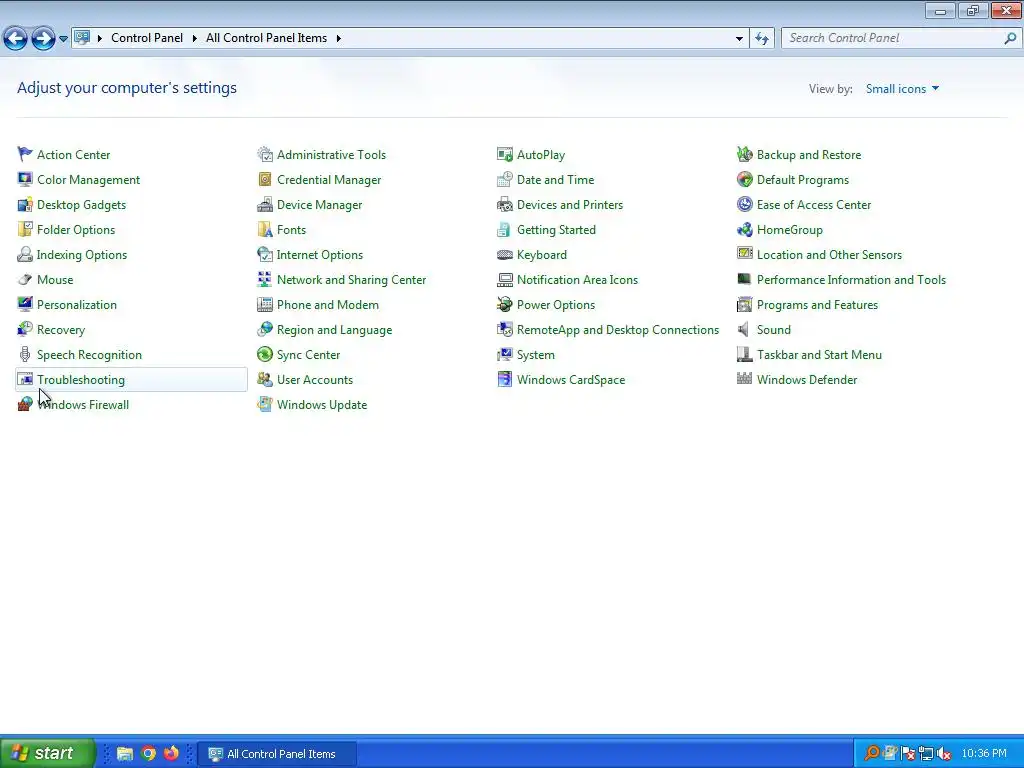
Task: Open the Action Center flag icon
Action: click(x=25, y=155)
